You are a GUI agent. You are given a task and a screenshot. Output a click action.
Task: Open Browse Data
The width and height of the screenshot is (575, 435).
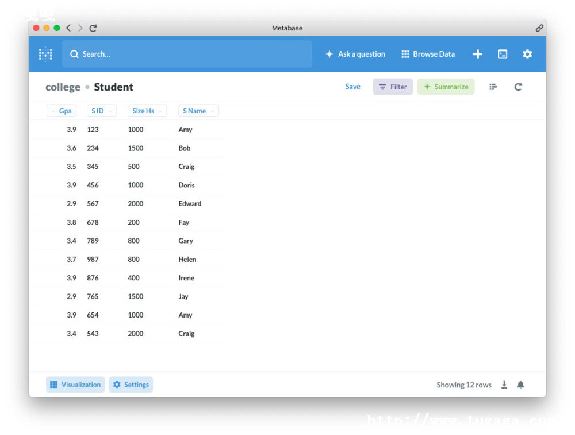pos(428,54)
